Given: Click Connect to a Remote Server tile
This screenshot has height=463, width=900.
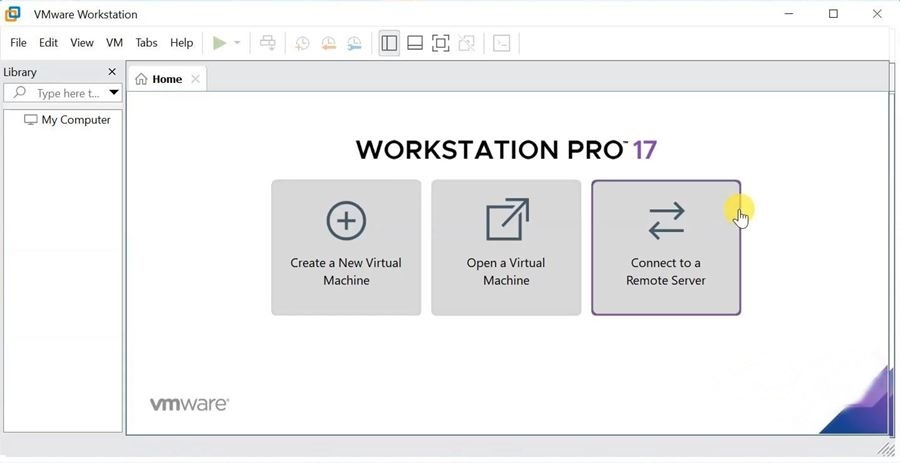Looking at the screenshot, I should click(x=666, y=247).
